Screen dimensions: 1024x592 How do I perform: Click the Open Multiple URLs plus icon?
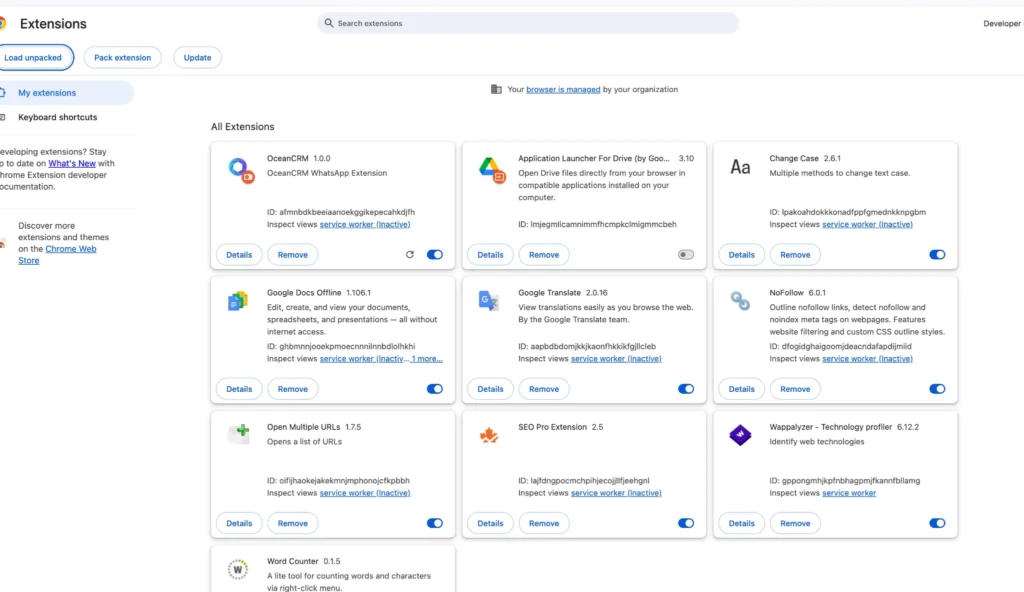click(x=240, y=433)
